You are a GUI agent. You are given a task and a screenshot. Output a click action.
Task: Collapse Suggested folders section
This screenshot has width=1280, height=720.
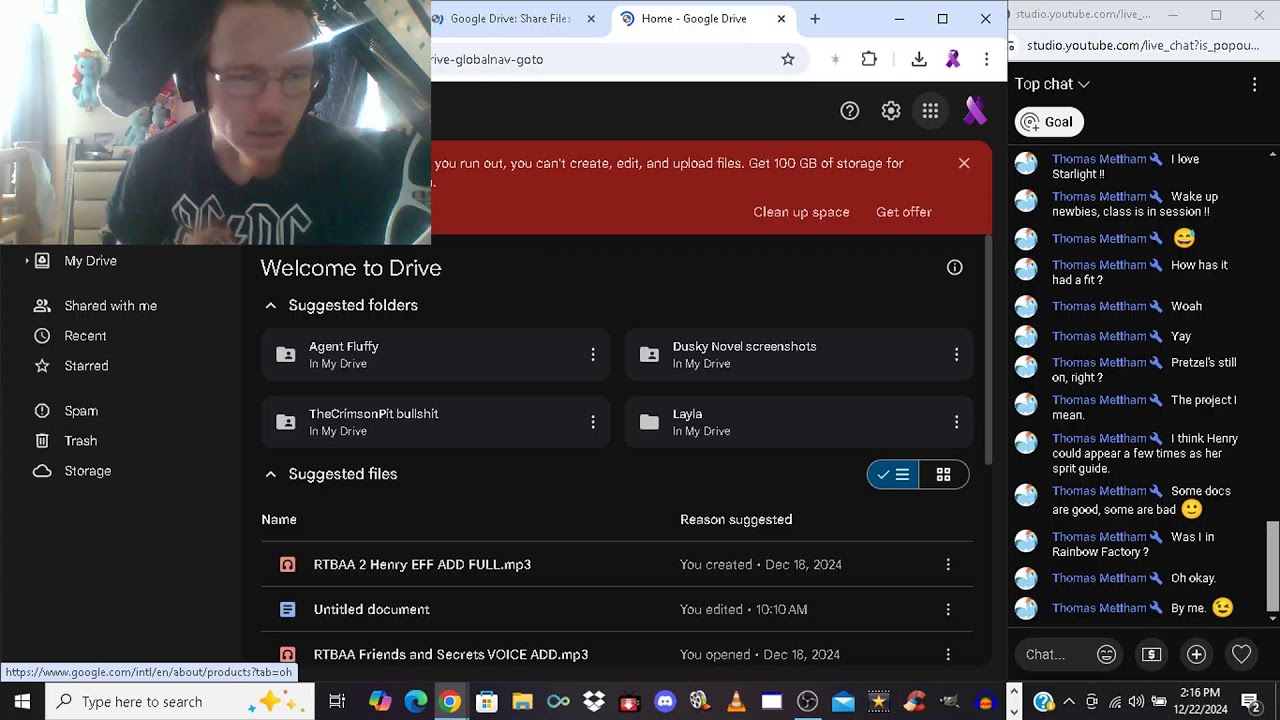point(270,306)
